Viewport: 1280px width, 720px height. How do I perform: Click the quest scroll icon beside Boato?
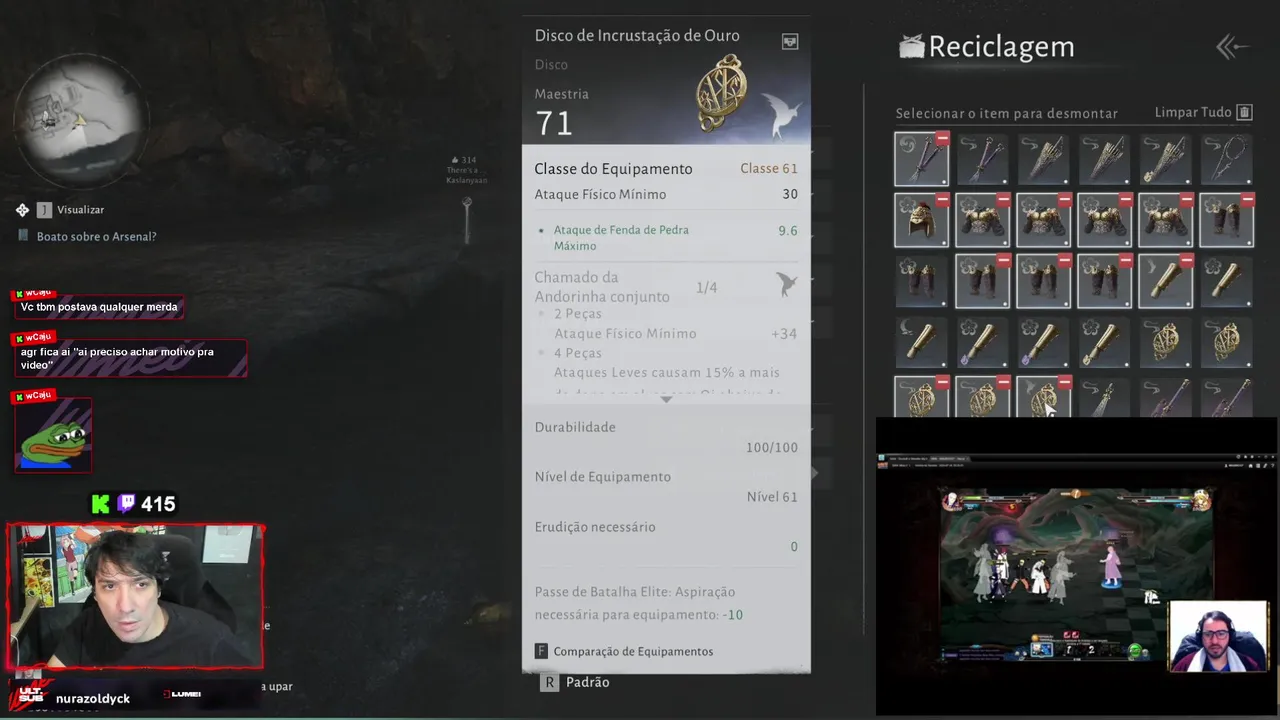23,236
